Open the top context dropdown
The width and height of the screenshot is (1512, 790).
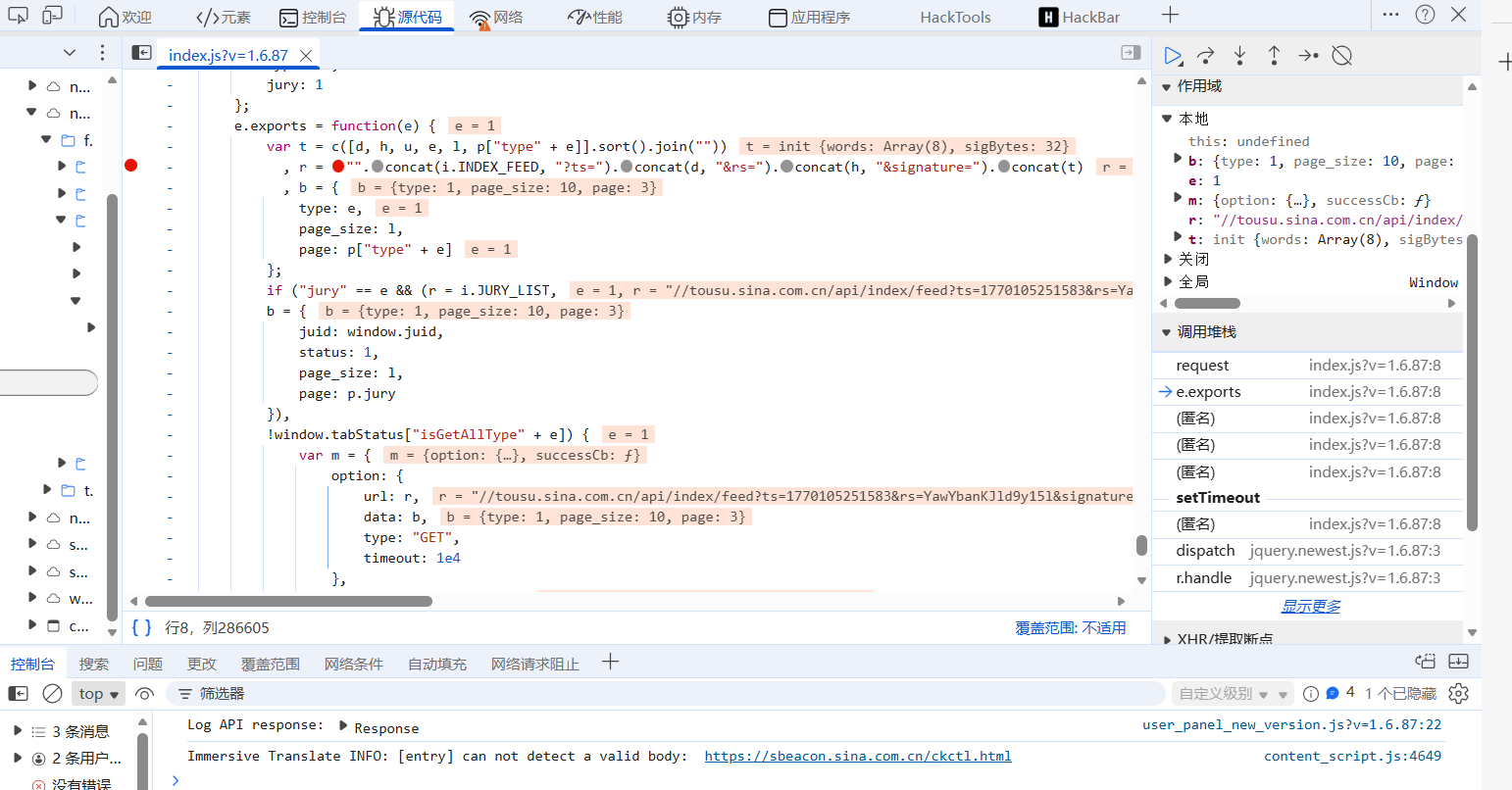[x=99, y=694]
